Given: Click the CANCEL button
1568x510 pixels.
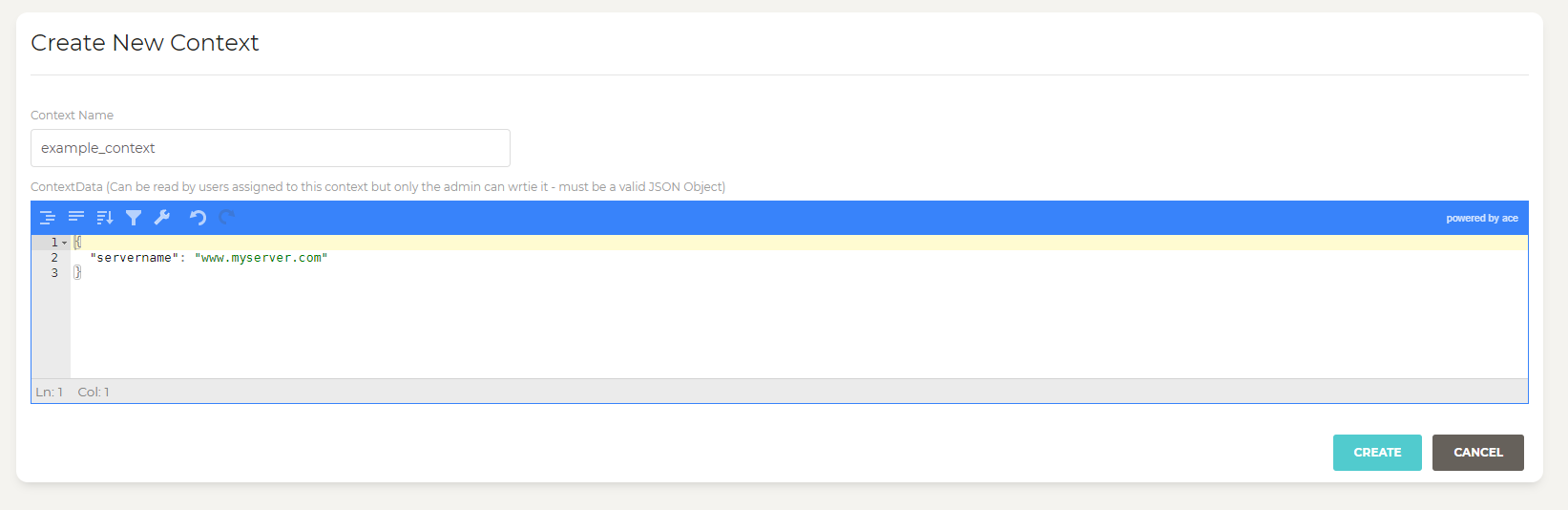Looking at the screenshot, I should coord(1478,453).
